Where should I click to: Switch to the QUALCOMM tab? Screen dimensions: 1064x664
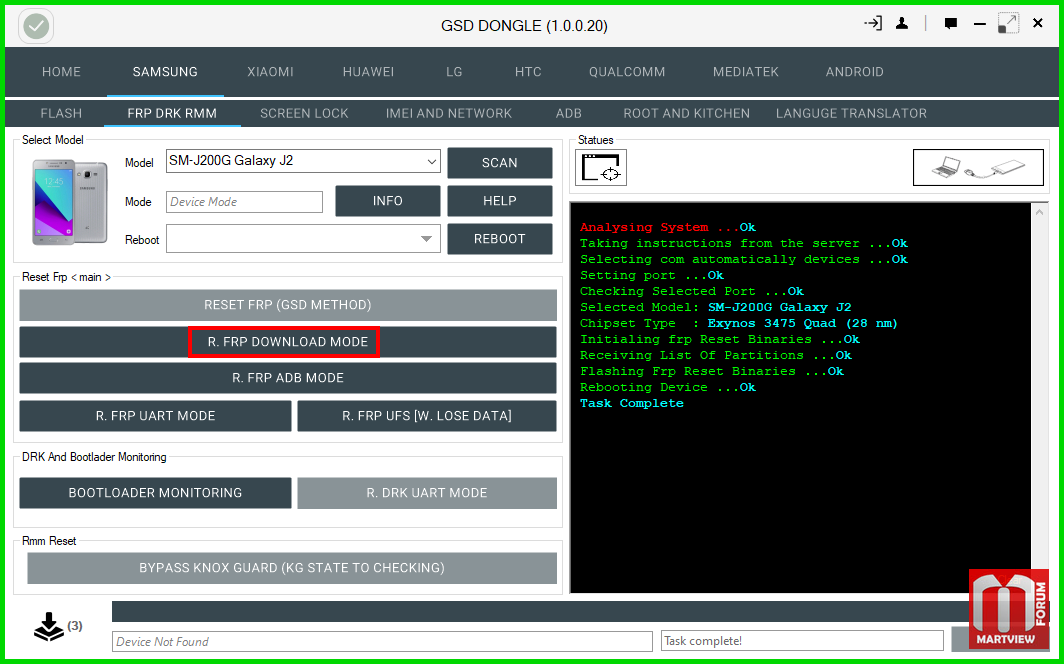pos(626,72)
